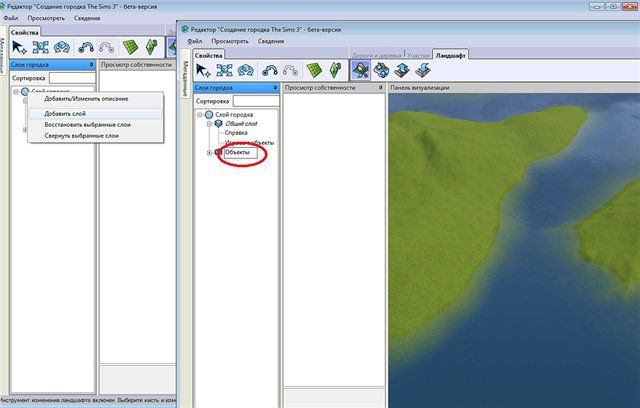Choose the move object tool in back window
This screenshot has height=408, width=640.
tap(40, 47)
